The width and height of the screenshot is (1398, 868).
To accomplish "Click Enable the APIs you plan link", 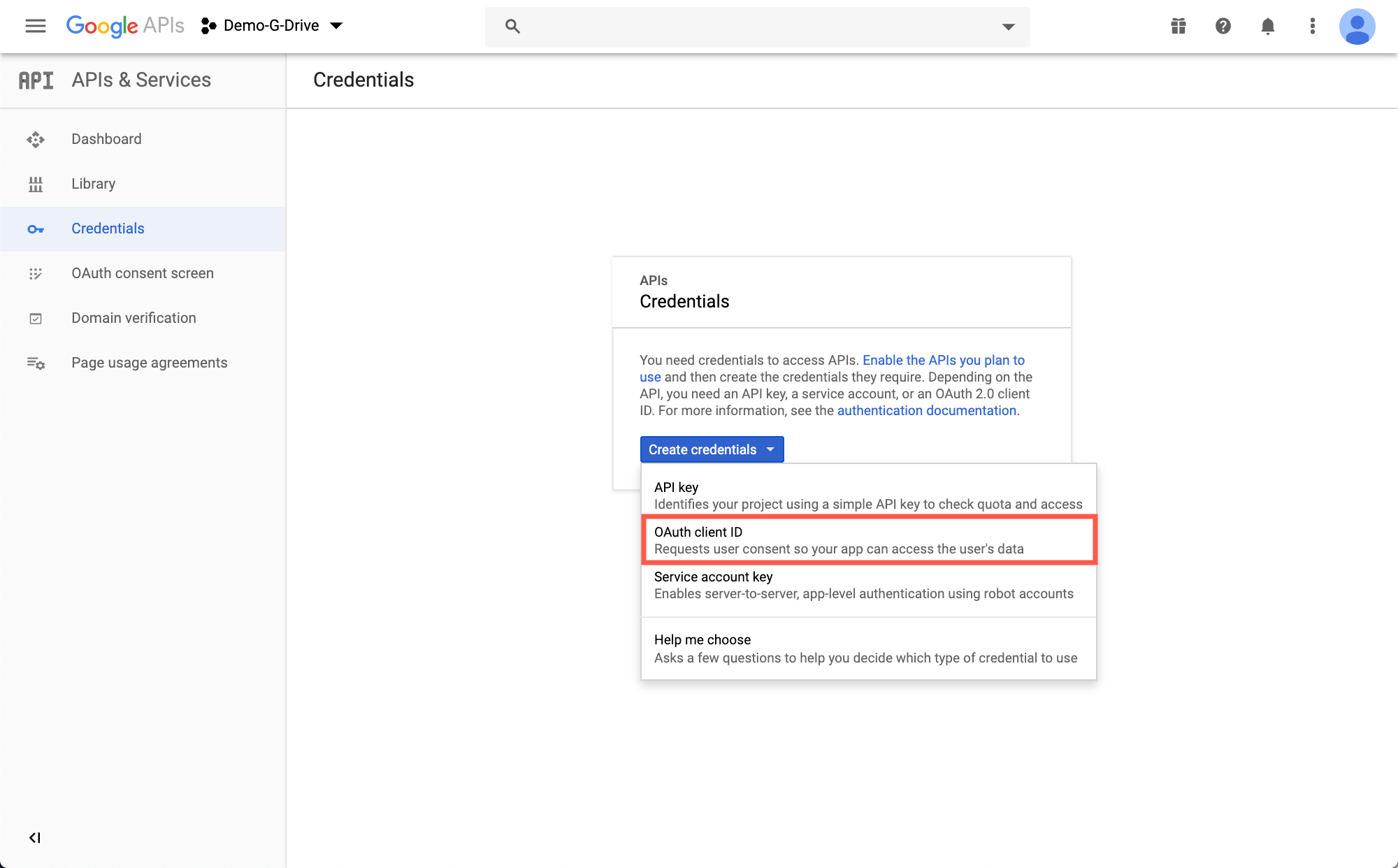I will [x=943, y=360].
